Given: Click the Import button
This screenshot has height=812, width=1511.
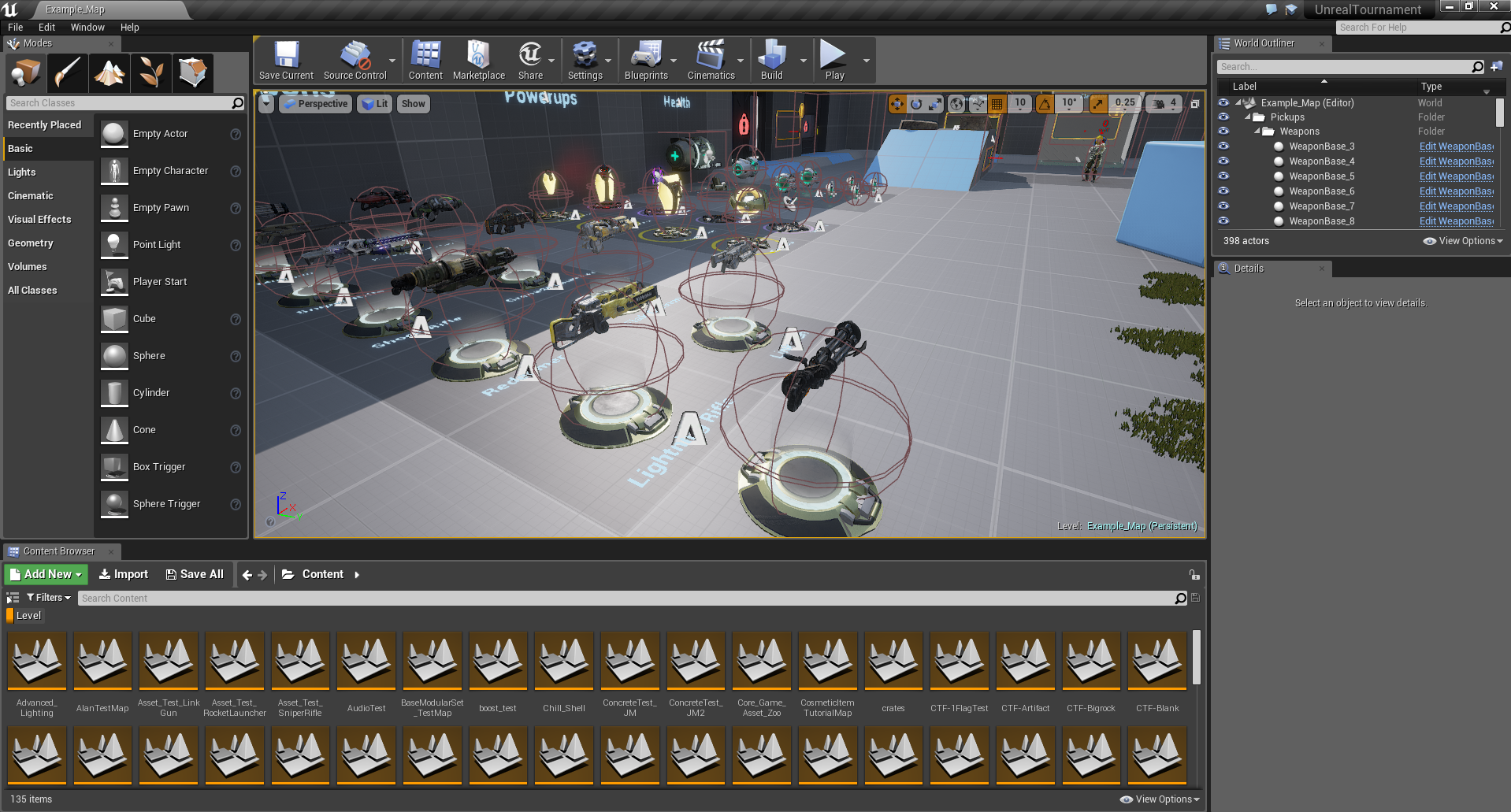Looking at the screenshot, I should (124, 574).
